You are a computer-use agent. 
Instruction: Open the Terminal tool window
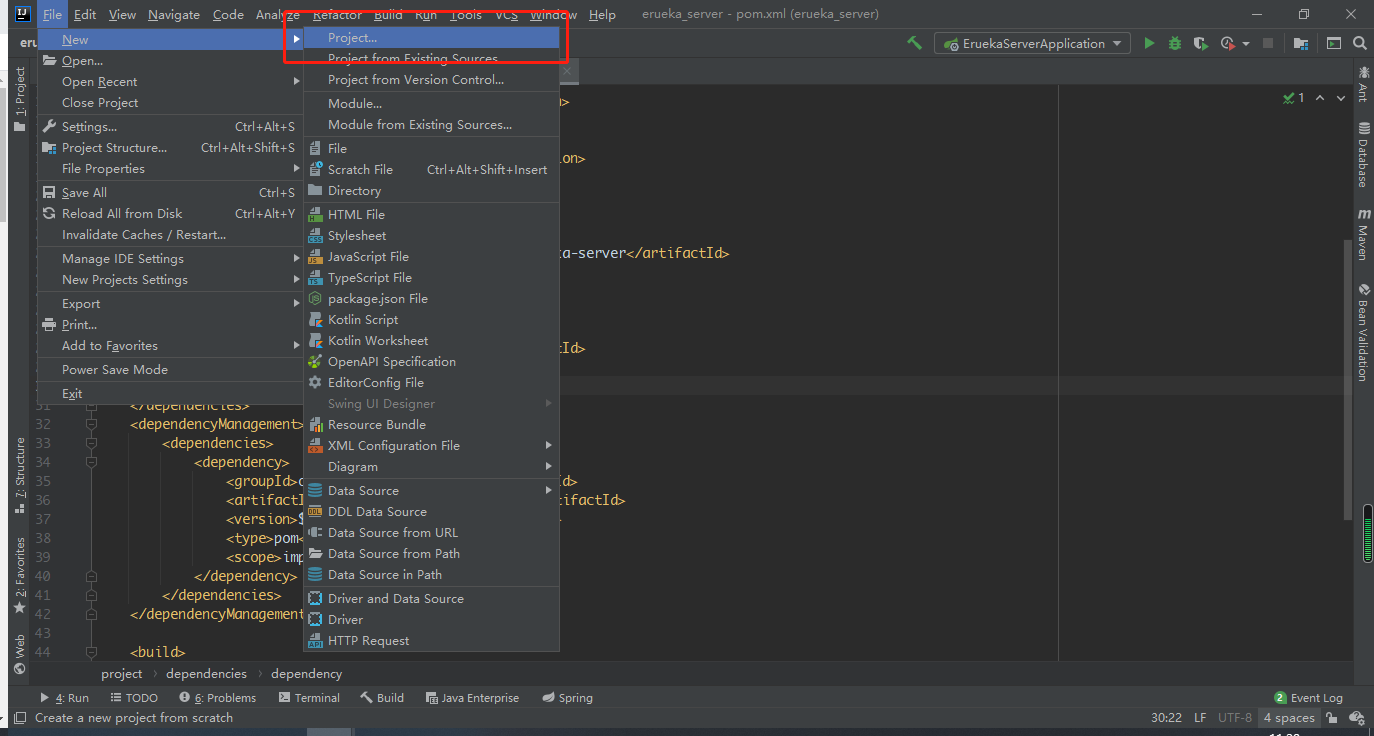point(309,698)
